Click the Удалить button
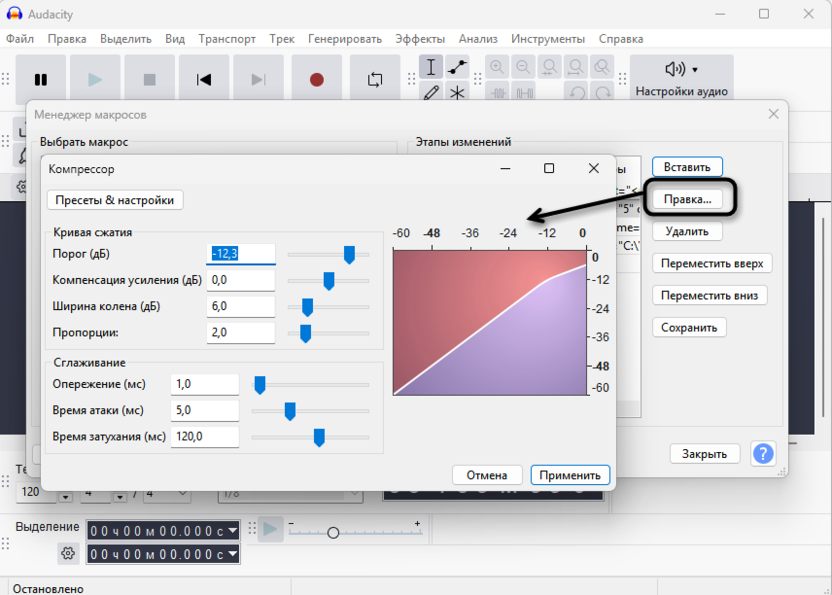This screenshot has width=832, height=595. [x=687, y=231]
